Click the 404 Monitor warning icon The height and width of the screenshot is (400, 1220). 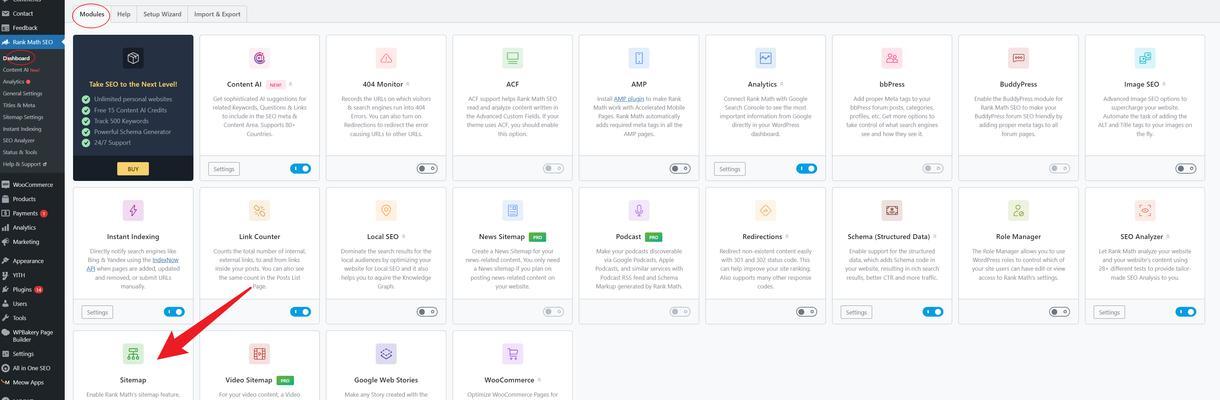tap(386, 58)
